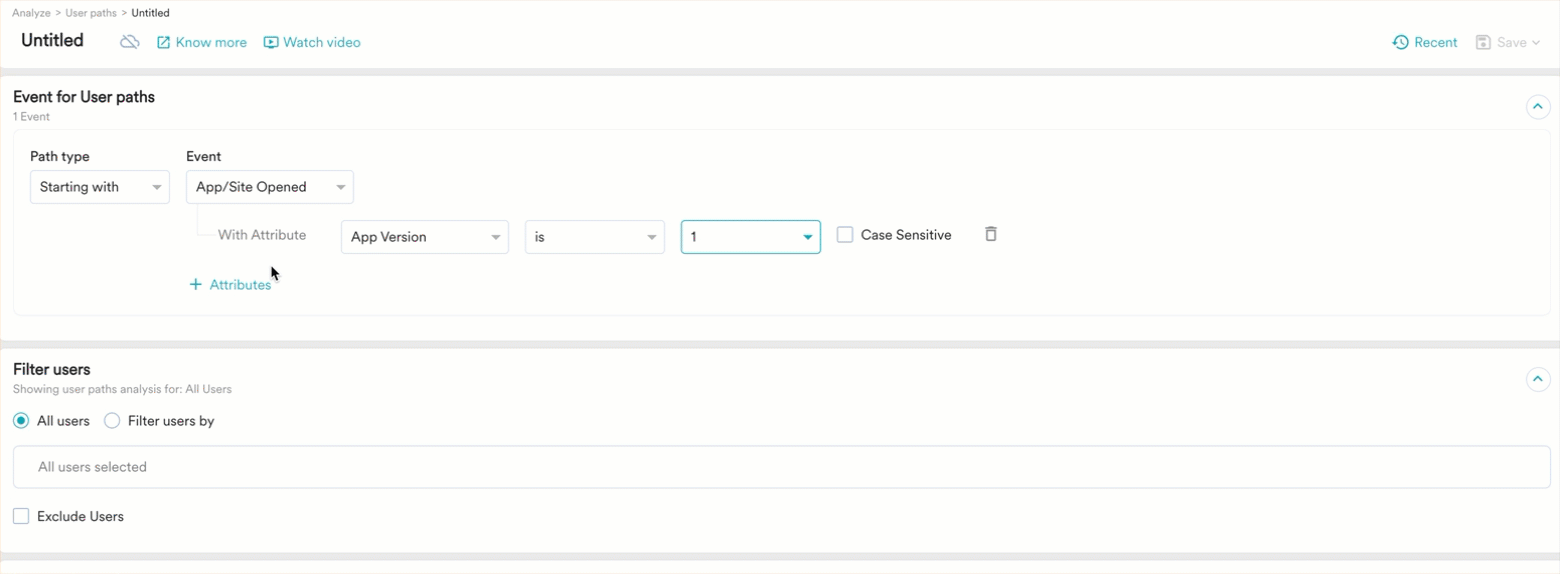Open the App/Site Opened event dropdown
1560x574 pixels.
click(269, 187)
